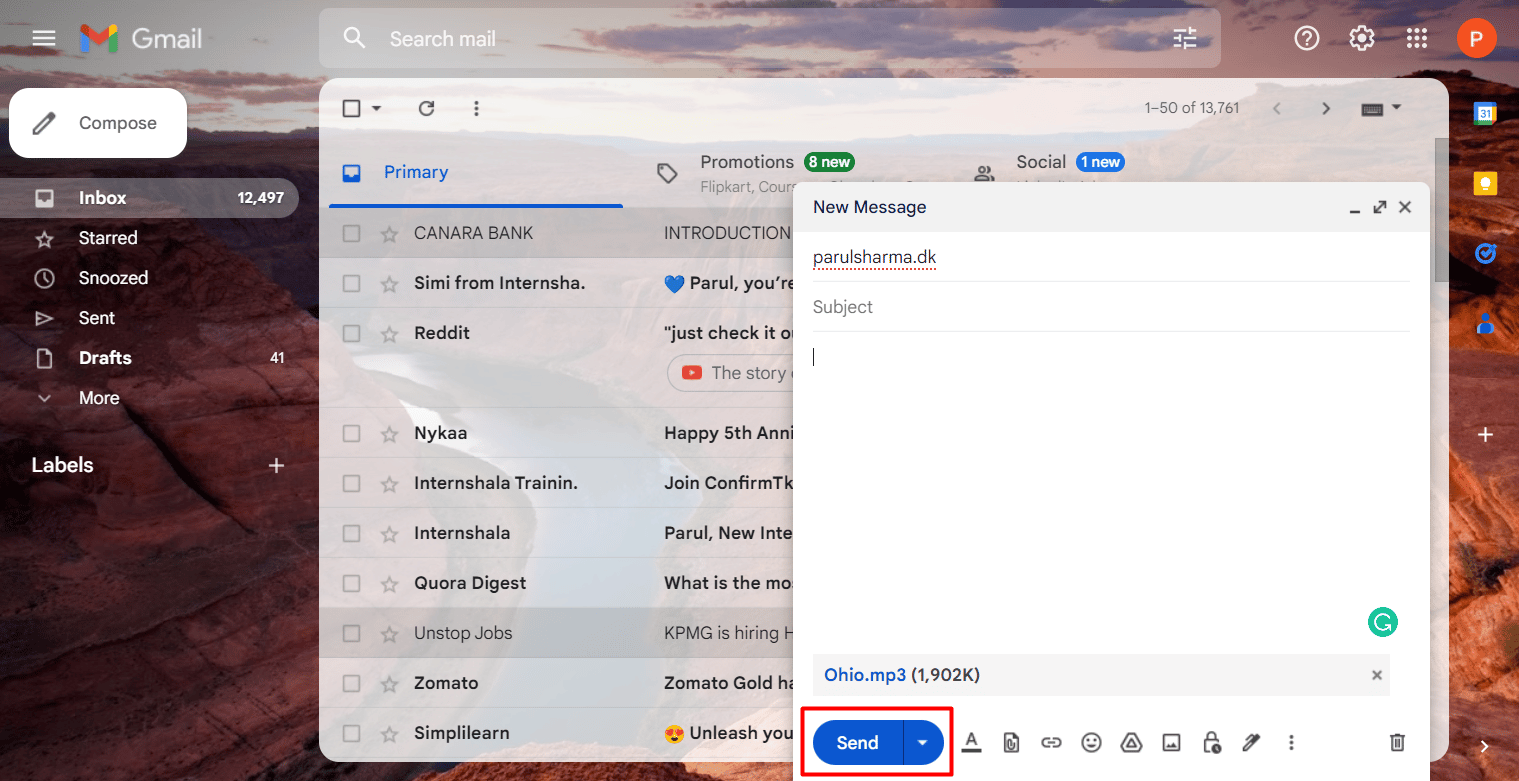Open Google Keep side panel
Viewport: 1519px width, 781px height.
1485,184
